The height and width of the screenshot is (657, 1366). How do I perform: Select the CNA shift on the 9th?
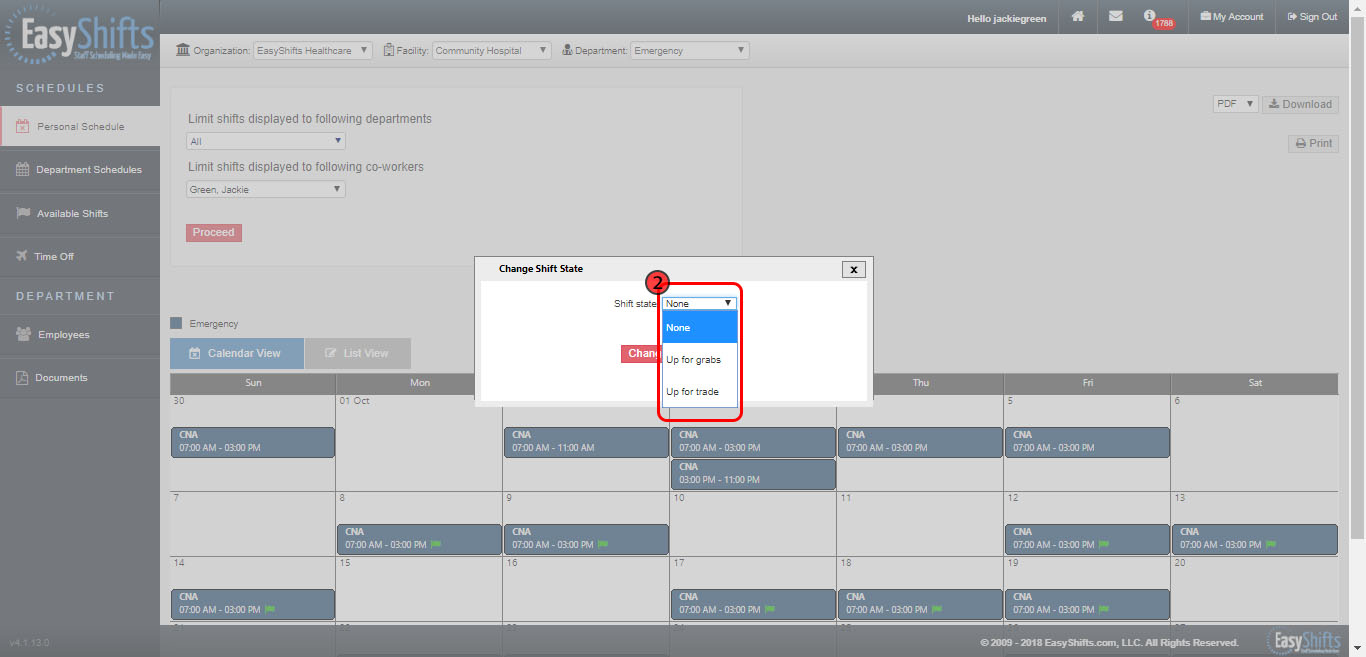point(586,540)
